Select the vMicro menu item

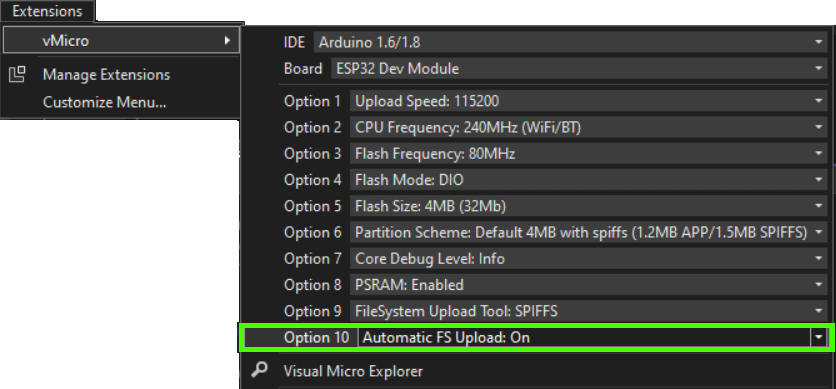121,40
